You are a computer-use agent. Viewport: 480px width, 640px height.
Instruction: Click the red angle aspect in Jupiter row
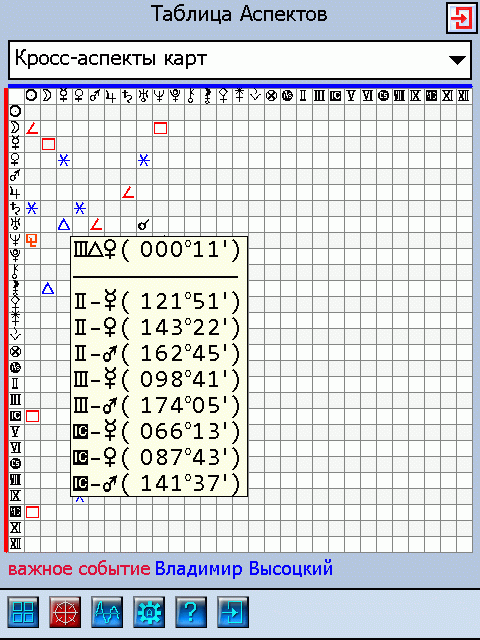(x=128, y=192)
